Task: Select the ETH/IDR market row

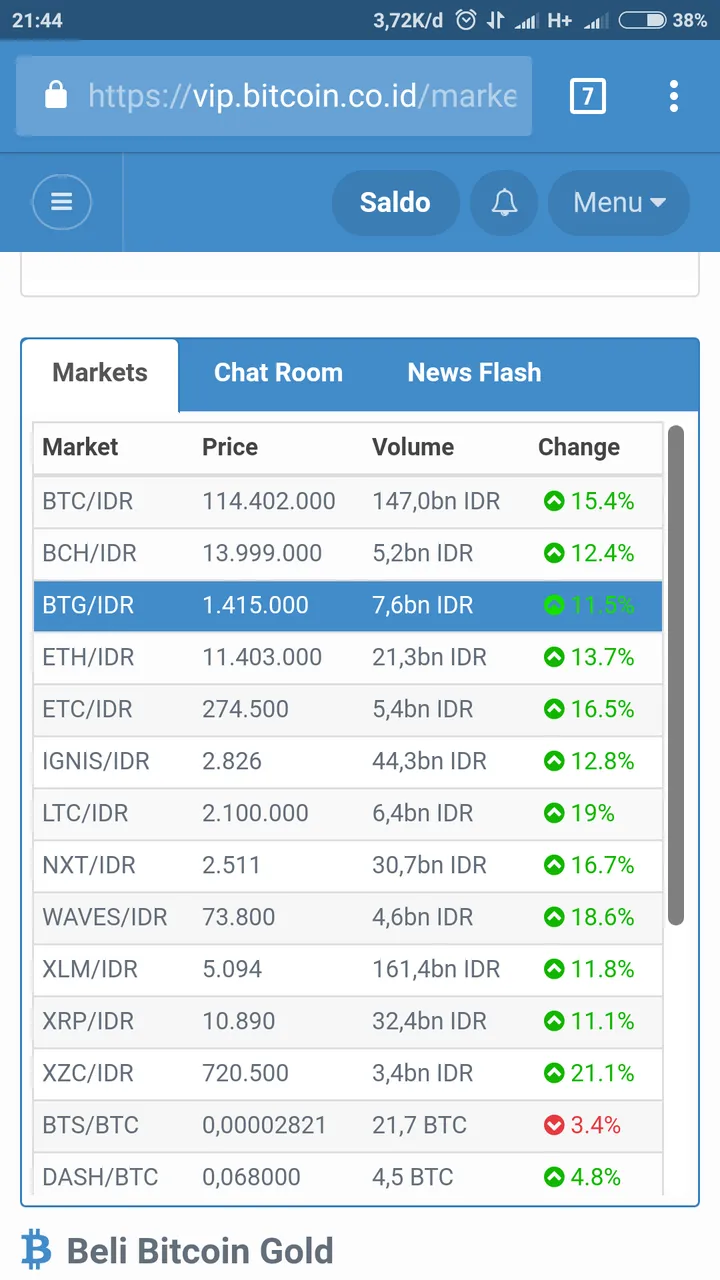Action: [x=348, y=657]
